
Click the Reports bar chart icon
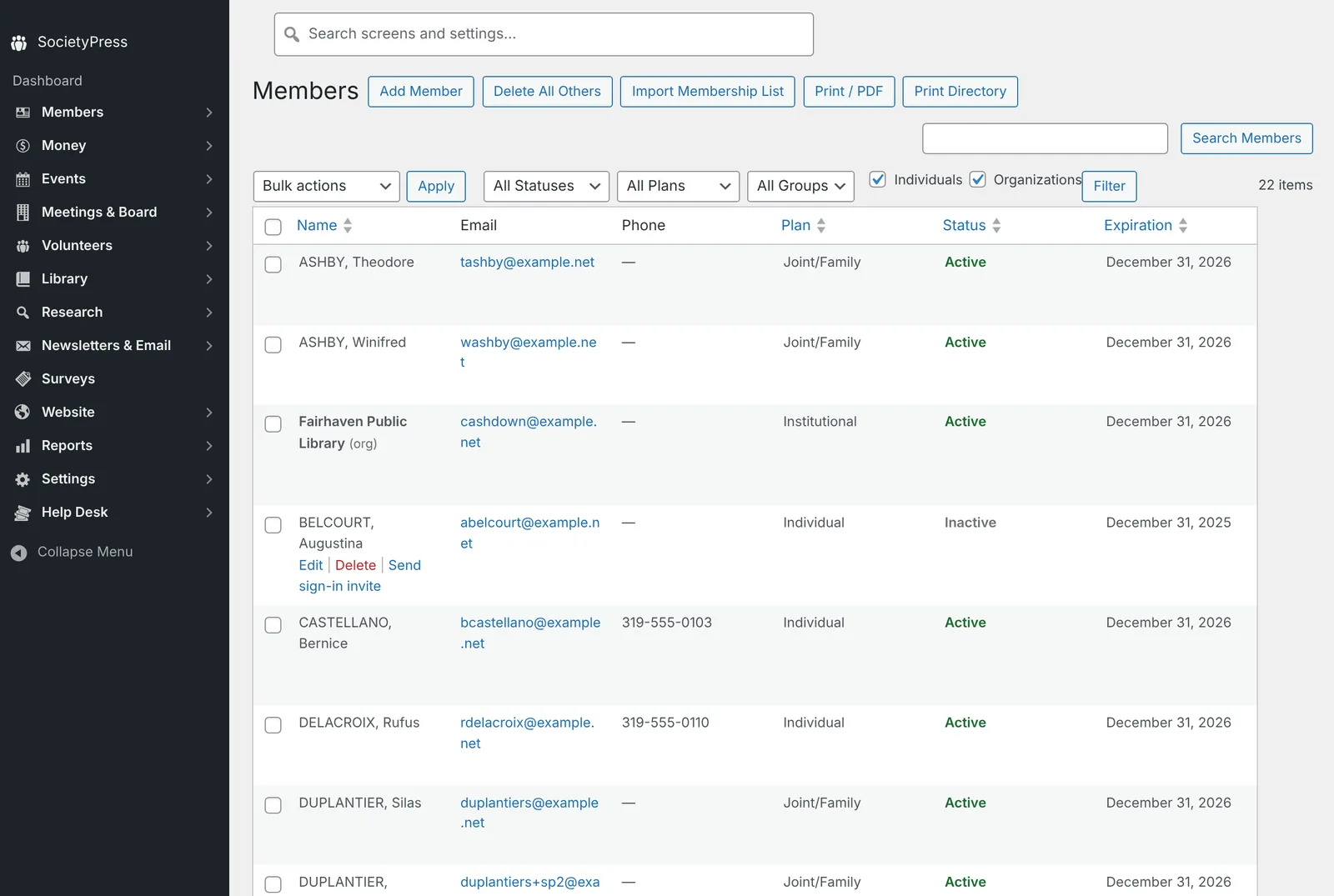pos(23,446)
